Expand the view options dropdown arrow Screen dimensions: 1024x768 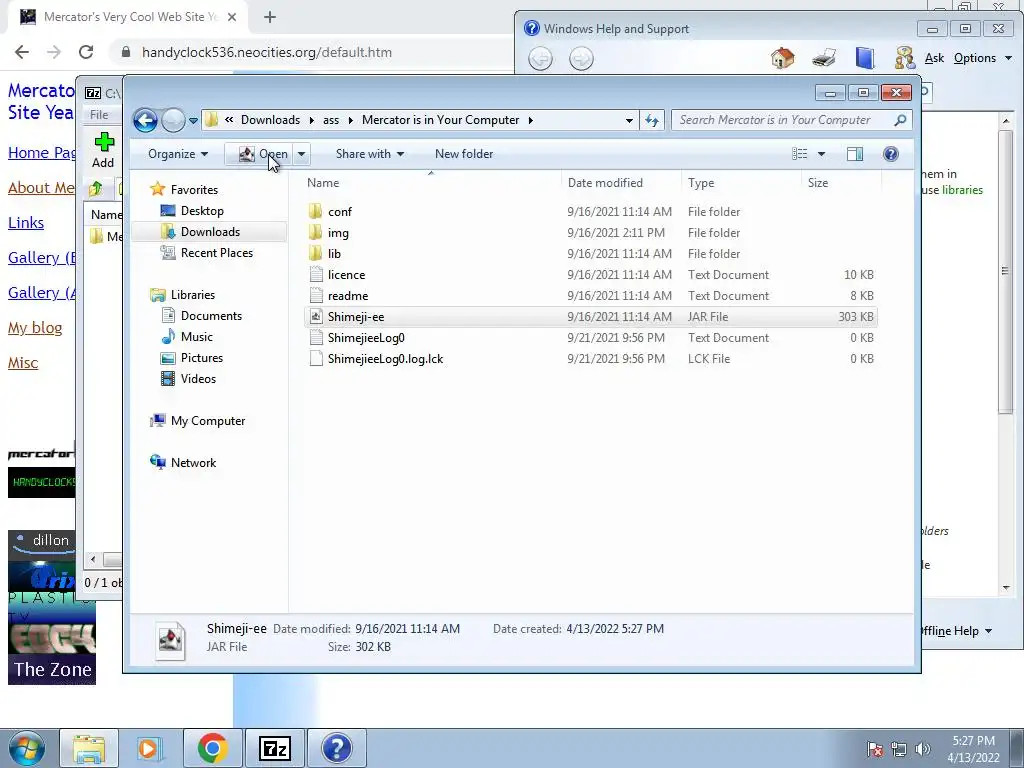821,154
